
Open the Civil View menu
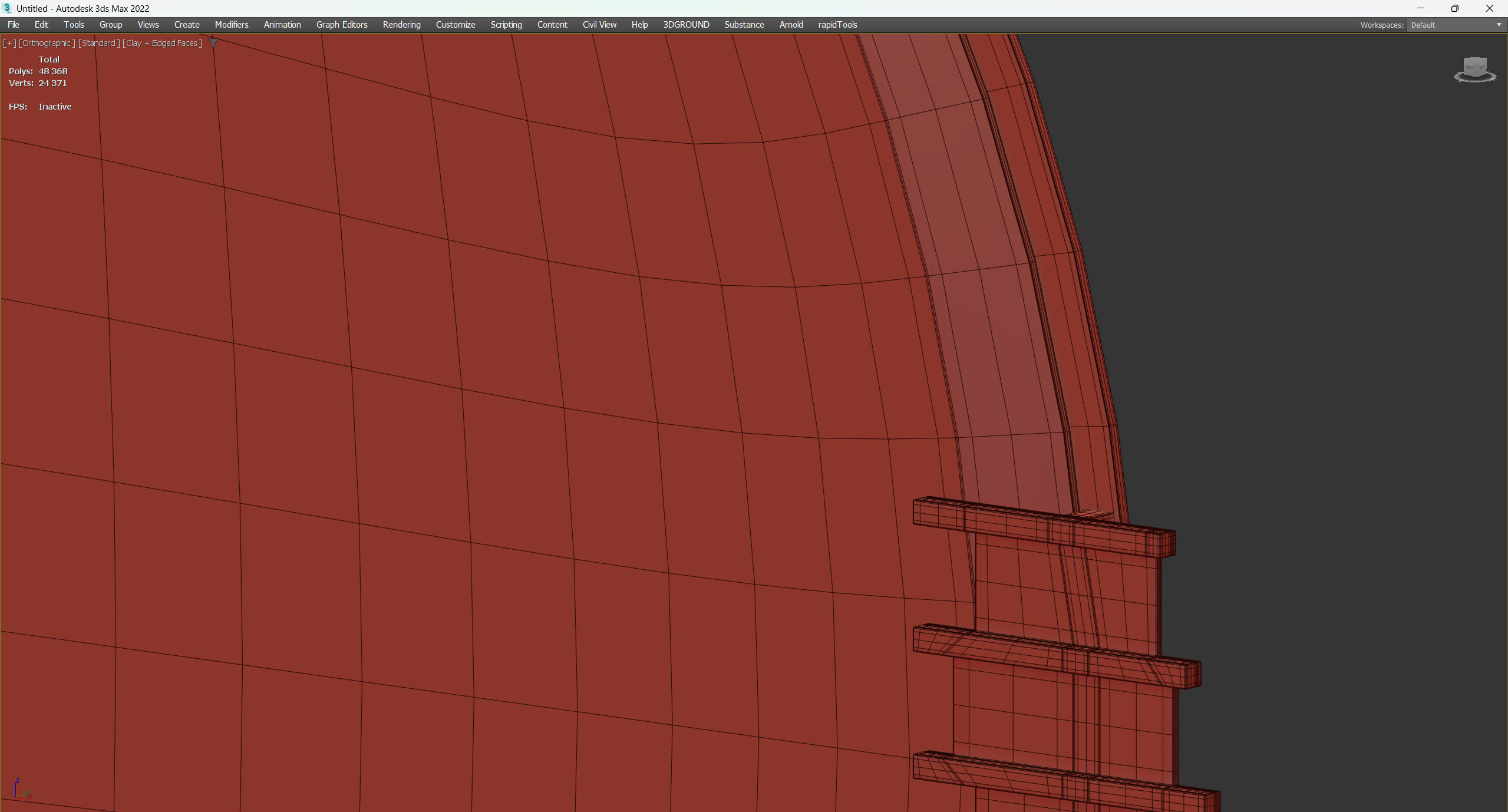(x=599, y=25)
